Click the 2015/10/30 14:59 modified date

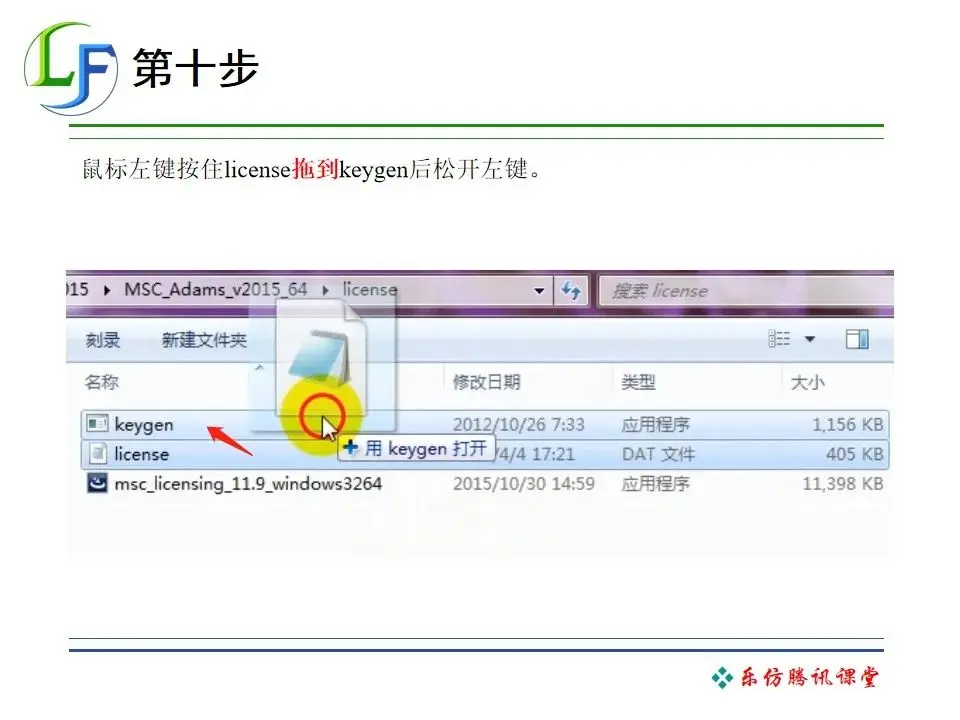click(x=523, y=484)
